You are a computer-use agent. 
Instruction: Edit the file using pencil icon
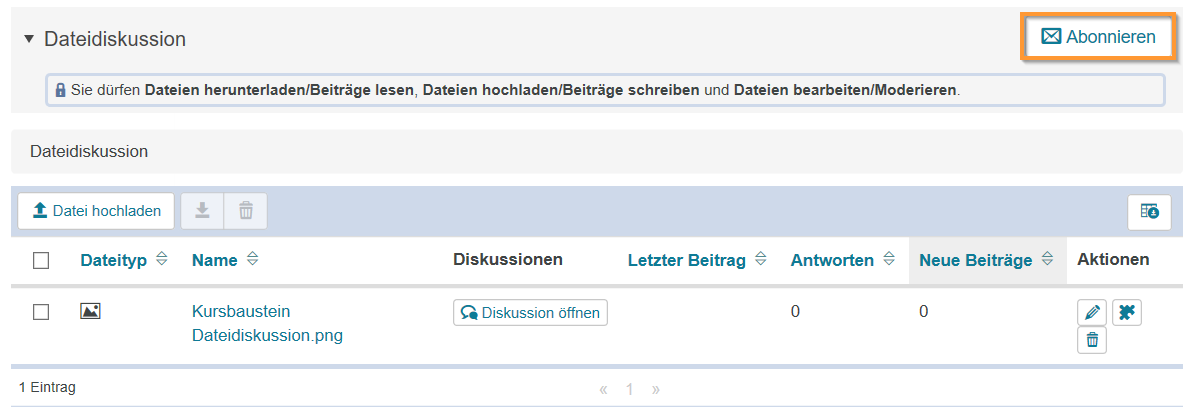tap(1092, 312)
